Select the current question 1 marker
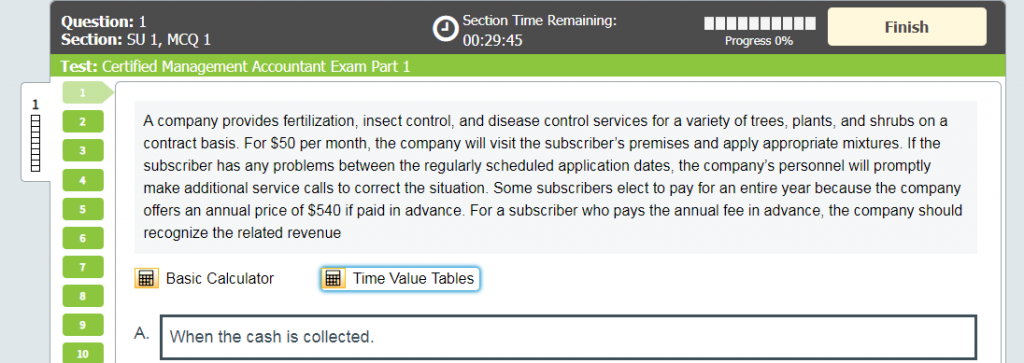Viewport: 1024px width, 363px height. pos(87,93)
